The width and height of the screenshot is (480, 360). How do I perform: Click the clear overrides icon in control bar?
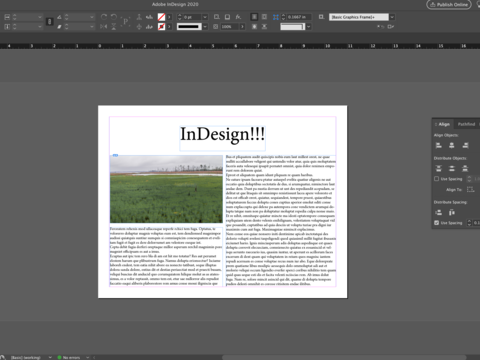[x=381, y=27]
